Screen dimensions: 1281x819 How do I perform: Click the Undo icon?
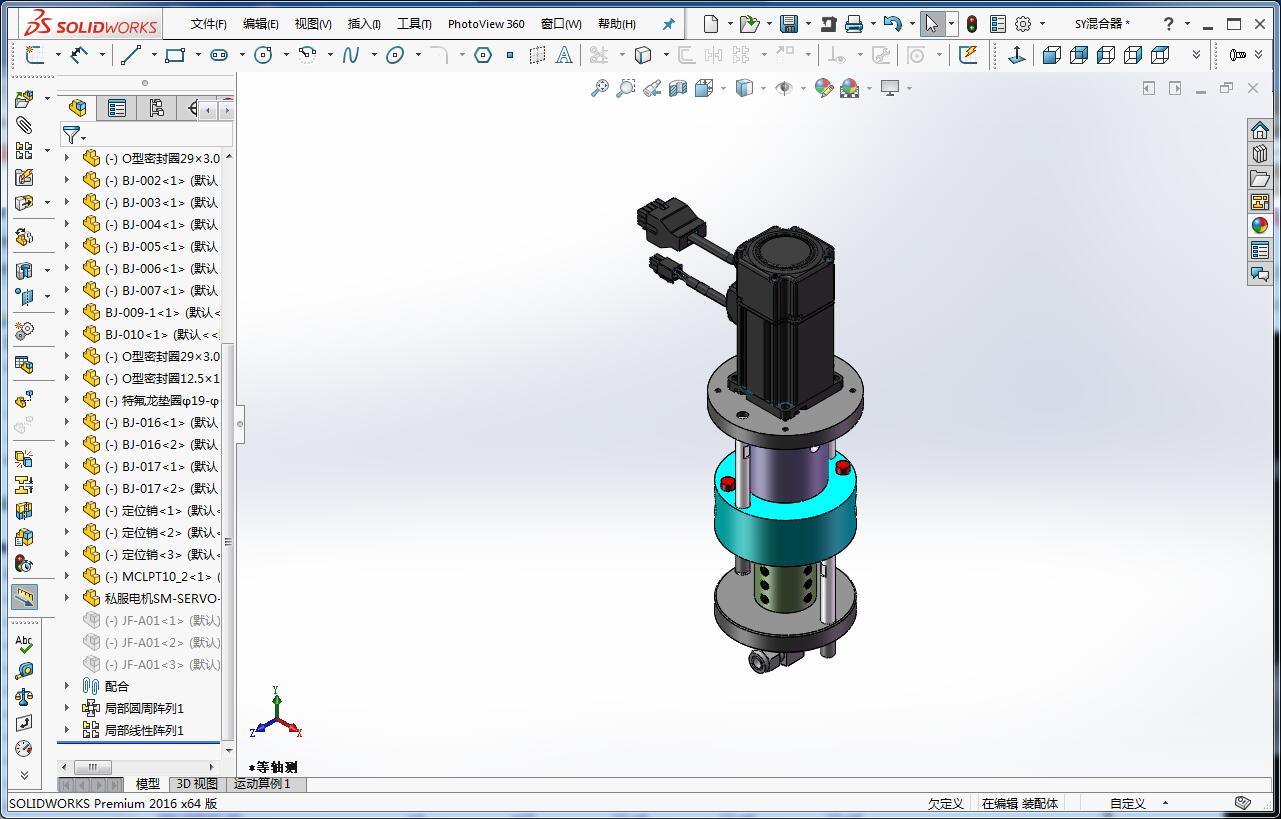click(x=893, y=23)
